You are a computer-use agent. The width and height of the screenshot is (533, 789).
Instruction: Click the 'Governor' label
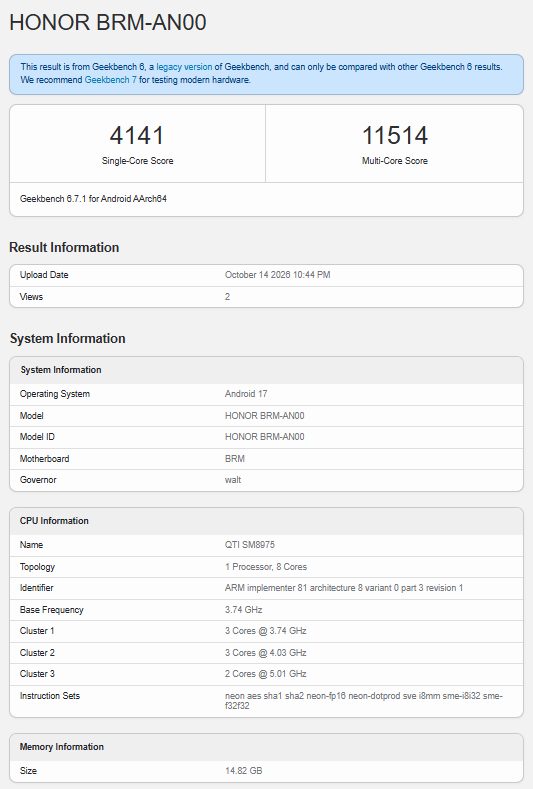[38, 480]
